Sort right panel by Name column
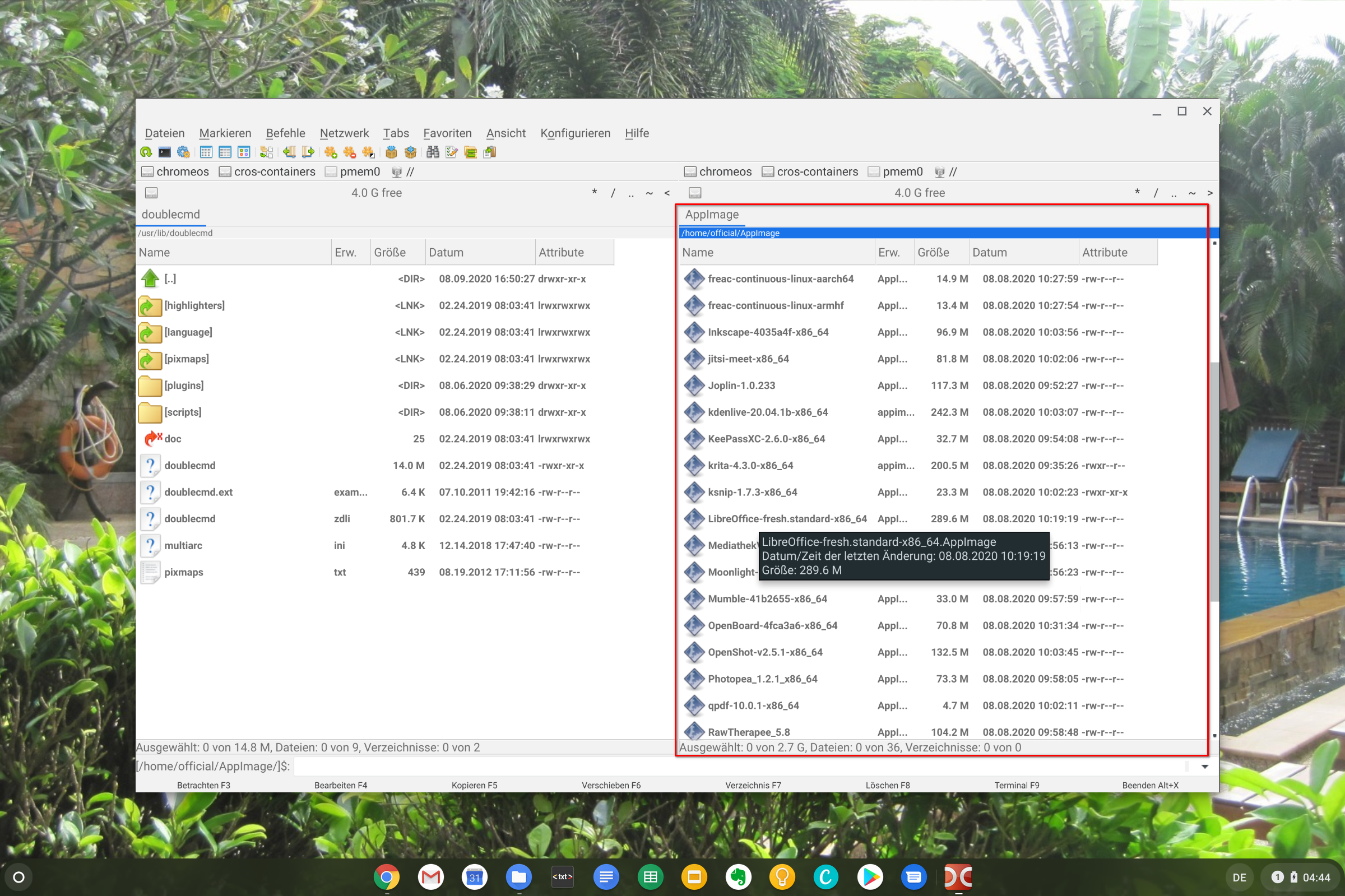The height and width of the screenshot is (896, 1345). coord(777,253)
